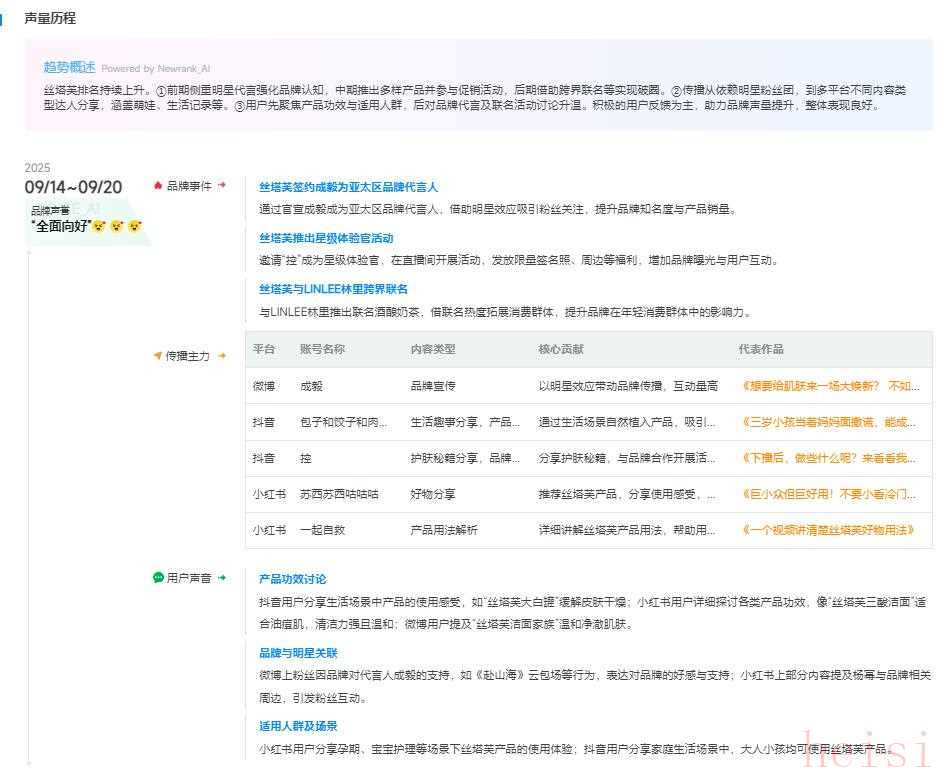Open event 丝塔芙签约成毅为亚太区品牌代言人
Image resolution: width=948 pixels, height=780 pixels.
[x=348, y=187]
